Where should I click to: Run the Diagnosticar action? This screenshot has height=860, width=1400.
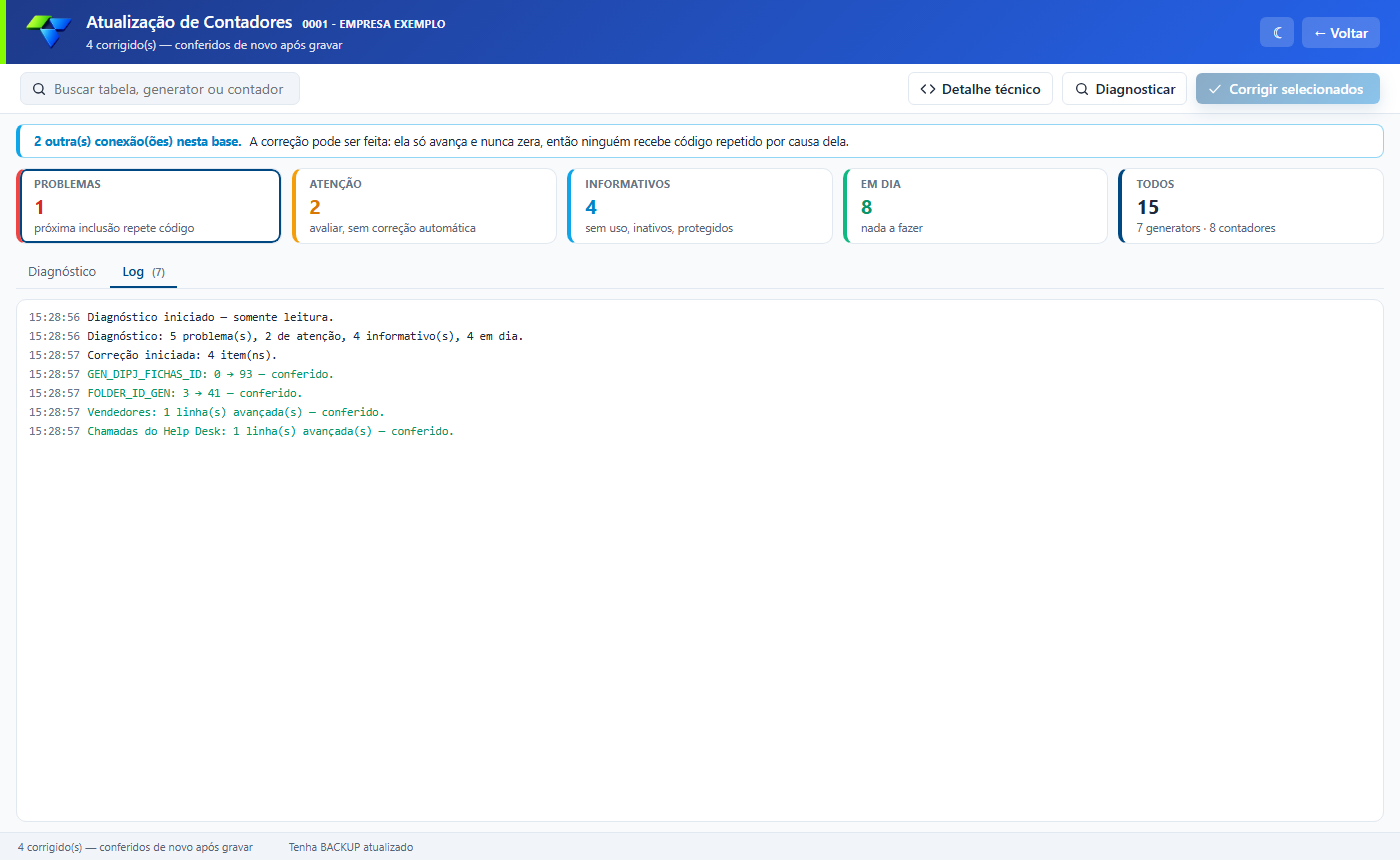click(x=1124, y=89)
